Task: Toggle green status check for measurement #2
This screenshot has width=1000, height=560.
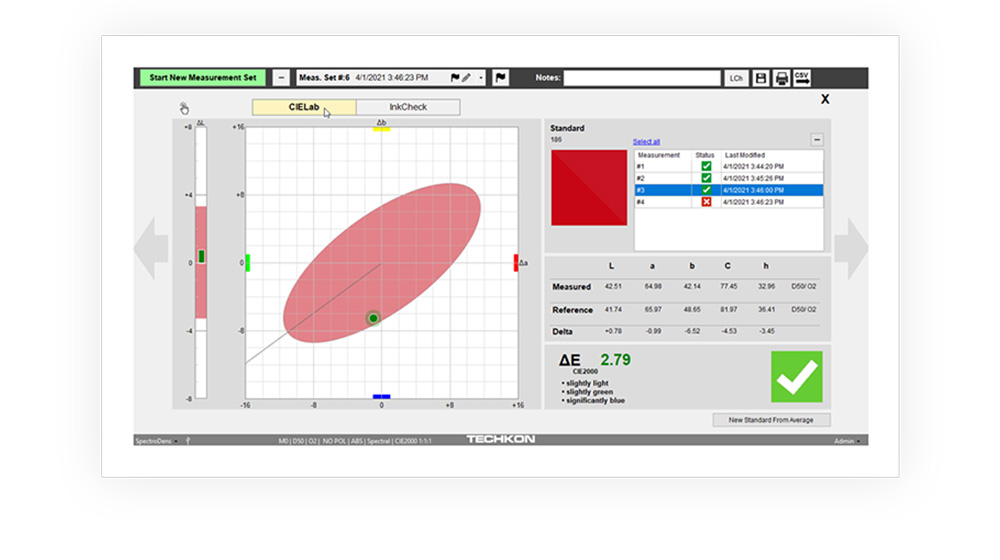Action: pyautogui.click(x=706, y=178)
